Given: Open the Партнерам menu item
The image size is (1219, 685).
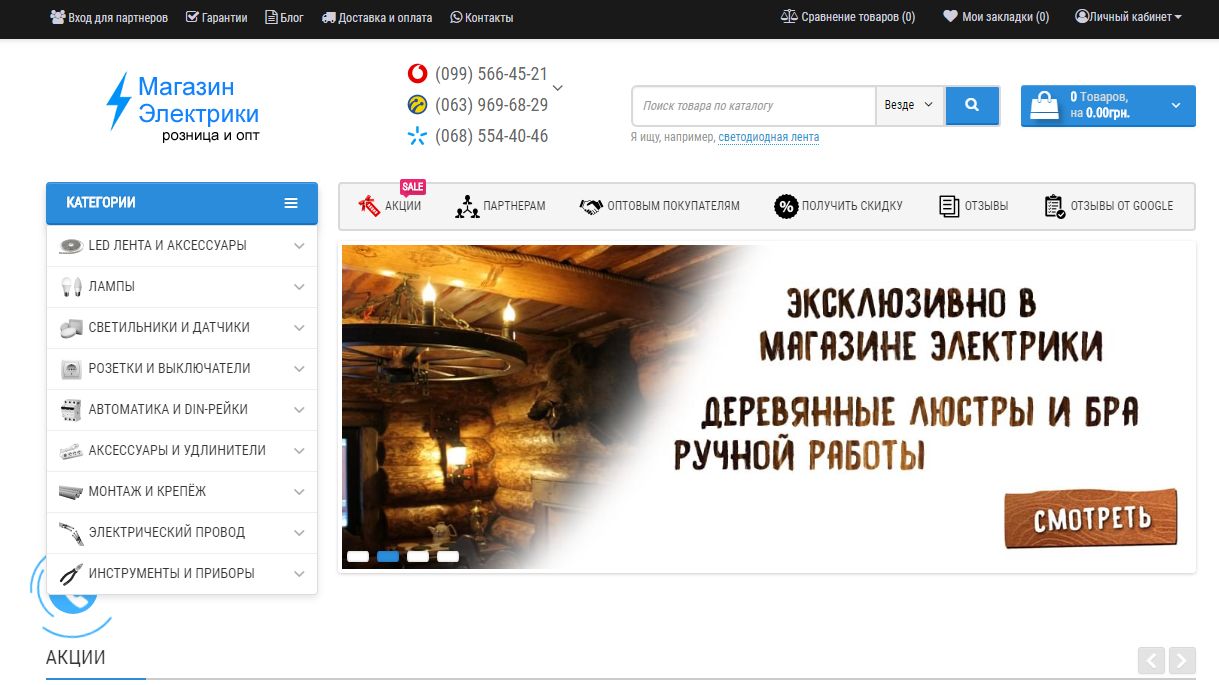Looking at the screenshot, I should tap(500, 206).
